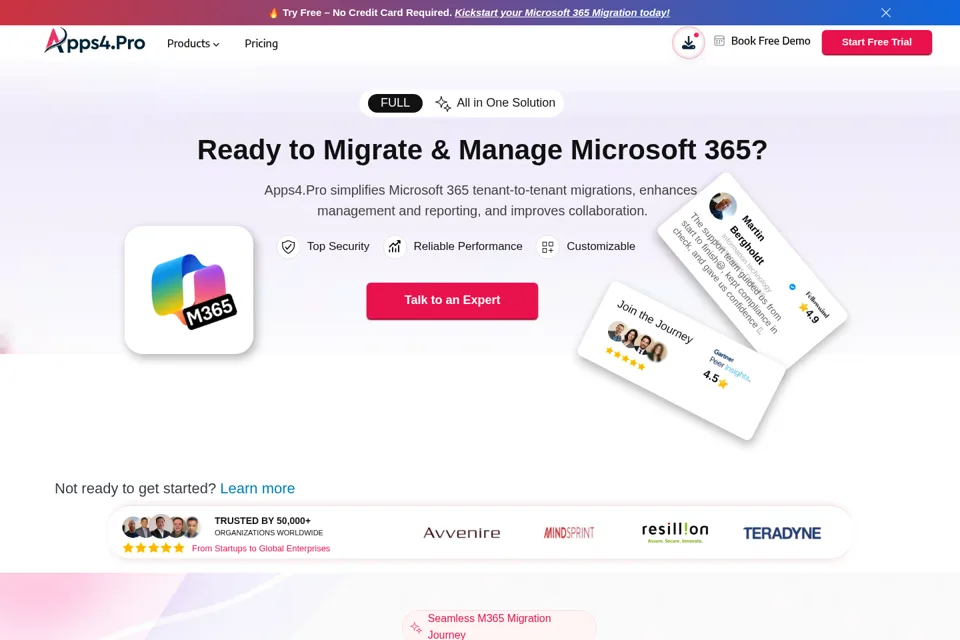The width and height of the screenshot is (960, 640).
Task: Select the FULL pill badge
Action: pyautogui.click(x=395, y=103)
